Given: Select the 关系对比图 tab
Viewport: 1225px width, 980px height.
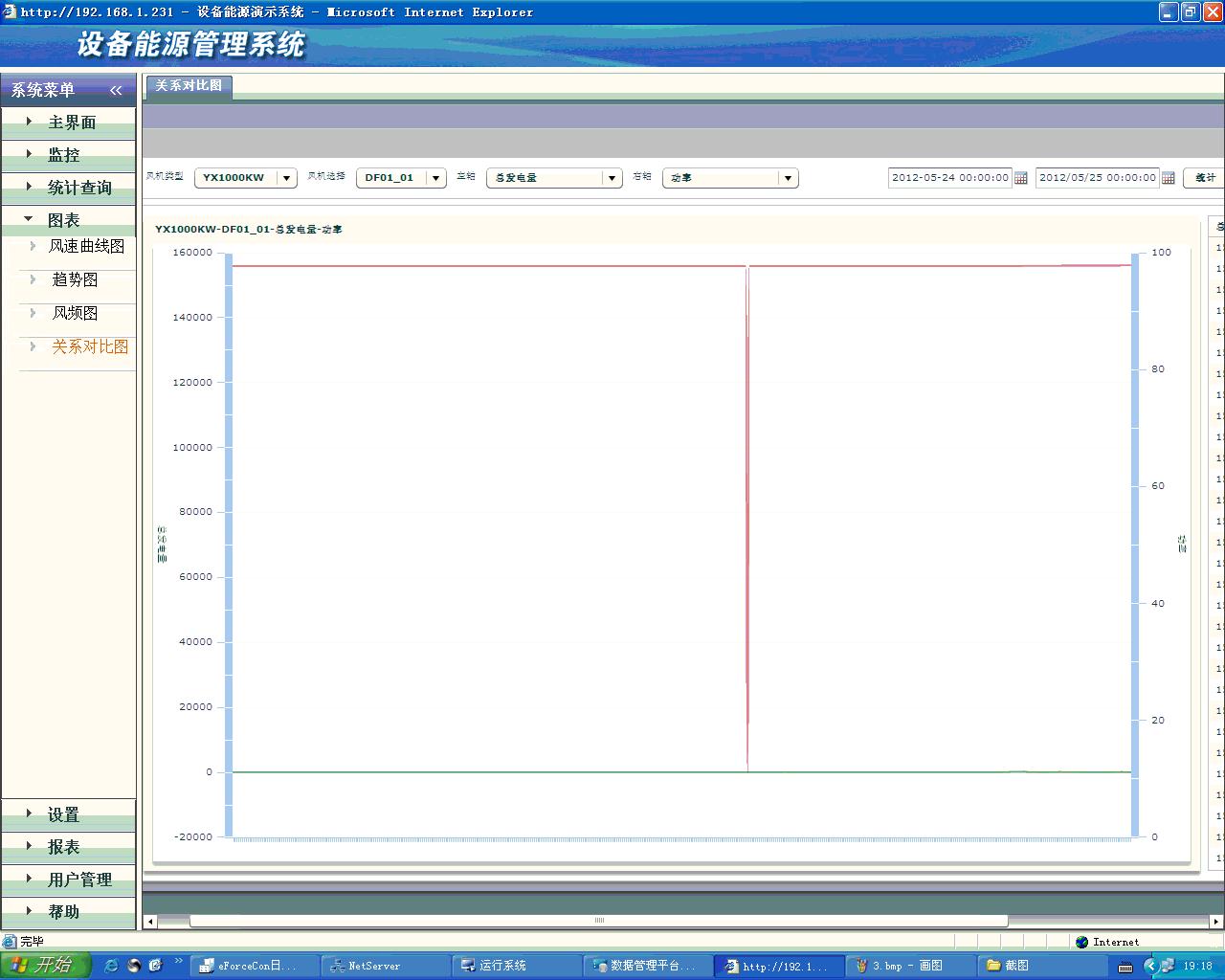Looking at the screenshot, I should click(x=189, y=86).
